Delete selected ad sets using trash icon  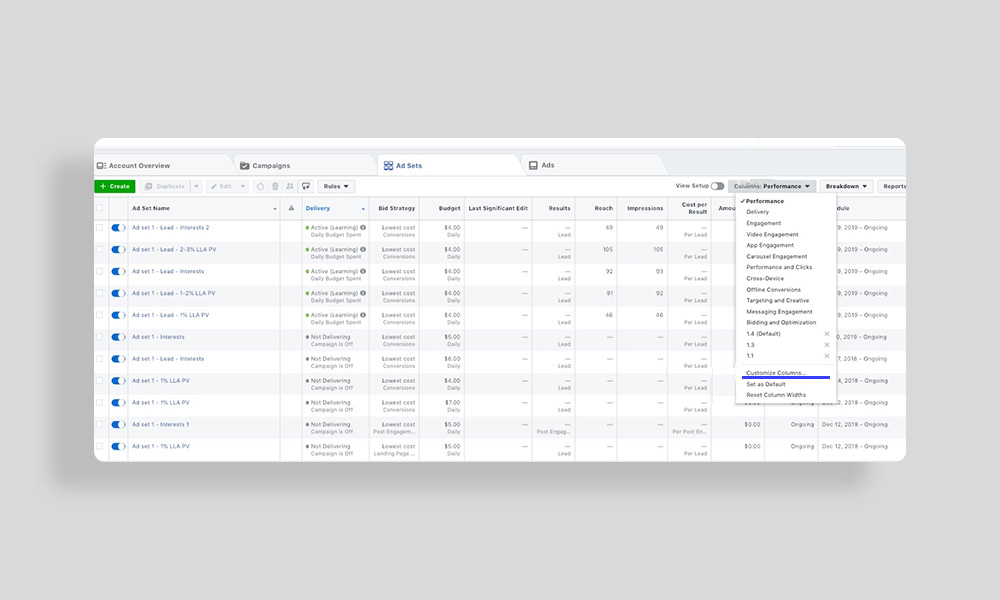tap(276, 186)
